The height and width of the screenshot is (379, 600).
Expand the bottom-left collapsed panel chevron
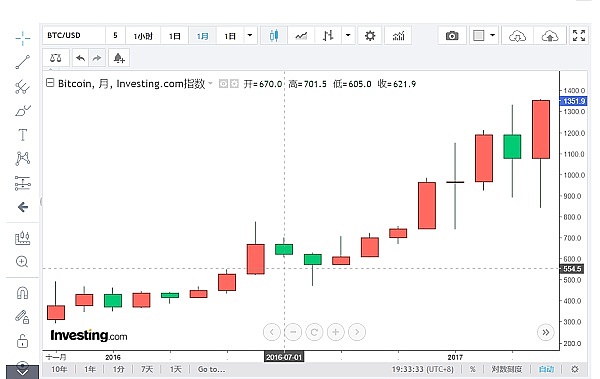[22, 372]
